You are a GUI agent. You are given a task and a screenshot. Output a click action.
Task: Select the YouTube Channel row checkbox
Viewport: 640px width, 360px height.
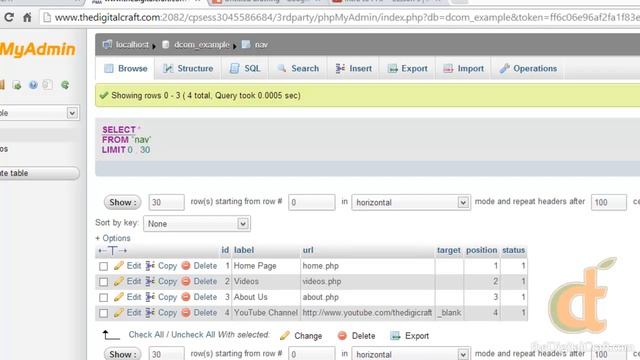103,313
